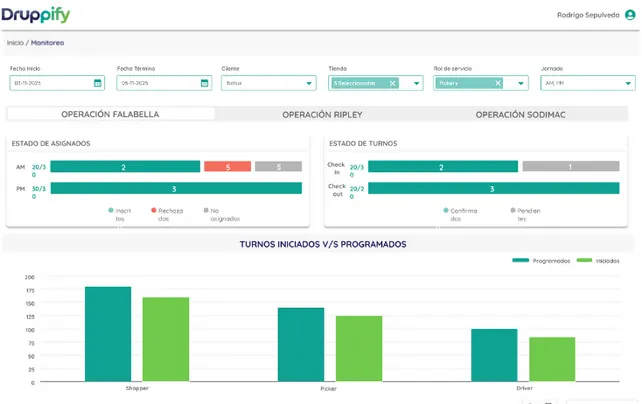
Task: Click the 'Picker' axis label
Action: (328, 388)
